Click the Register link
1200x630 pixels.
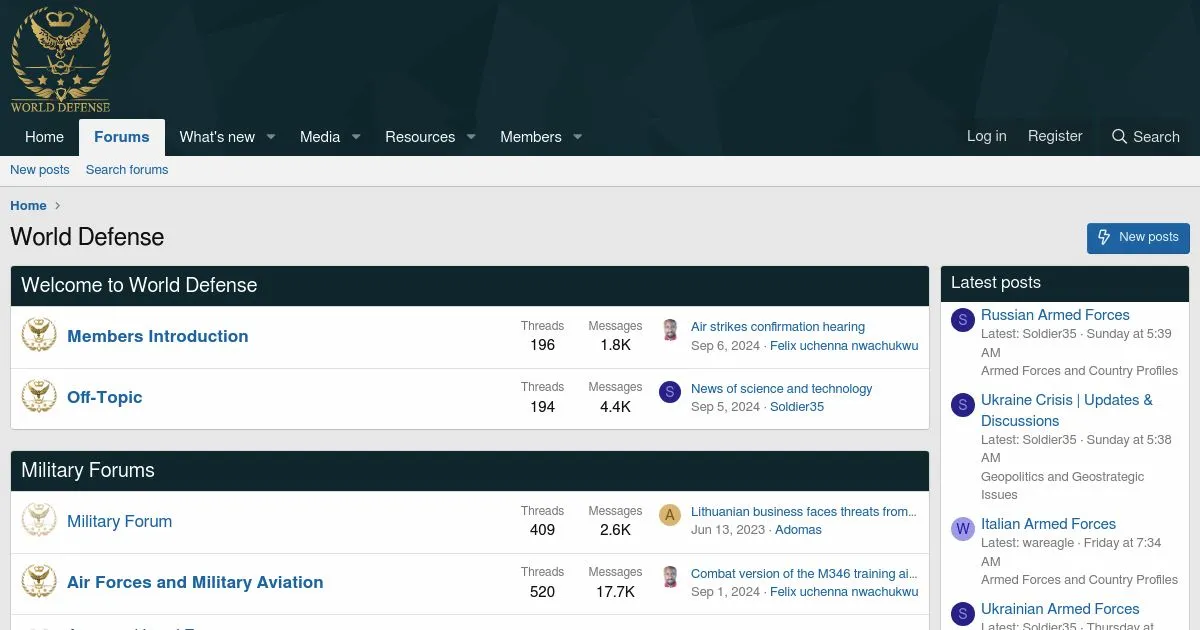point(1054,136)
